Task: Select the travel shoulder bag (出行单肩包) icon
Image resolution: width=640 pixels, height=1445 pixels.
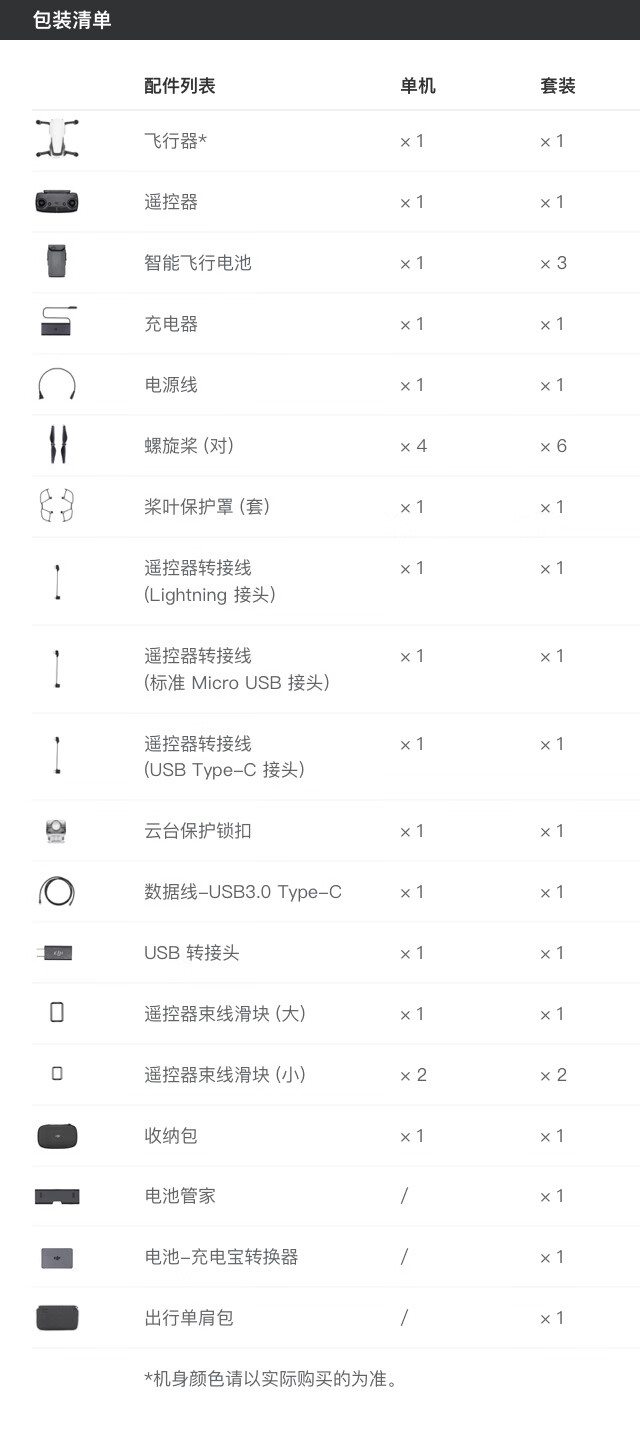Action: 57,1318
